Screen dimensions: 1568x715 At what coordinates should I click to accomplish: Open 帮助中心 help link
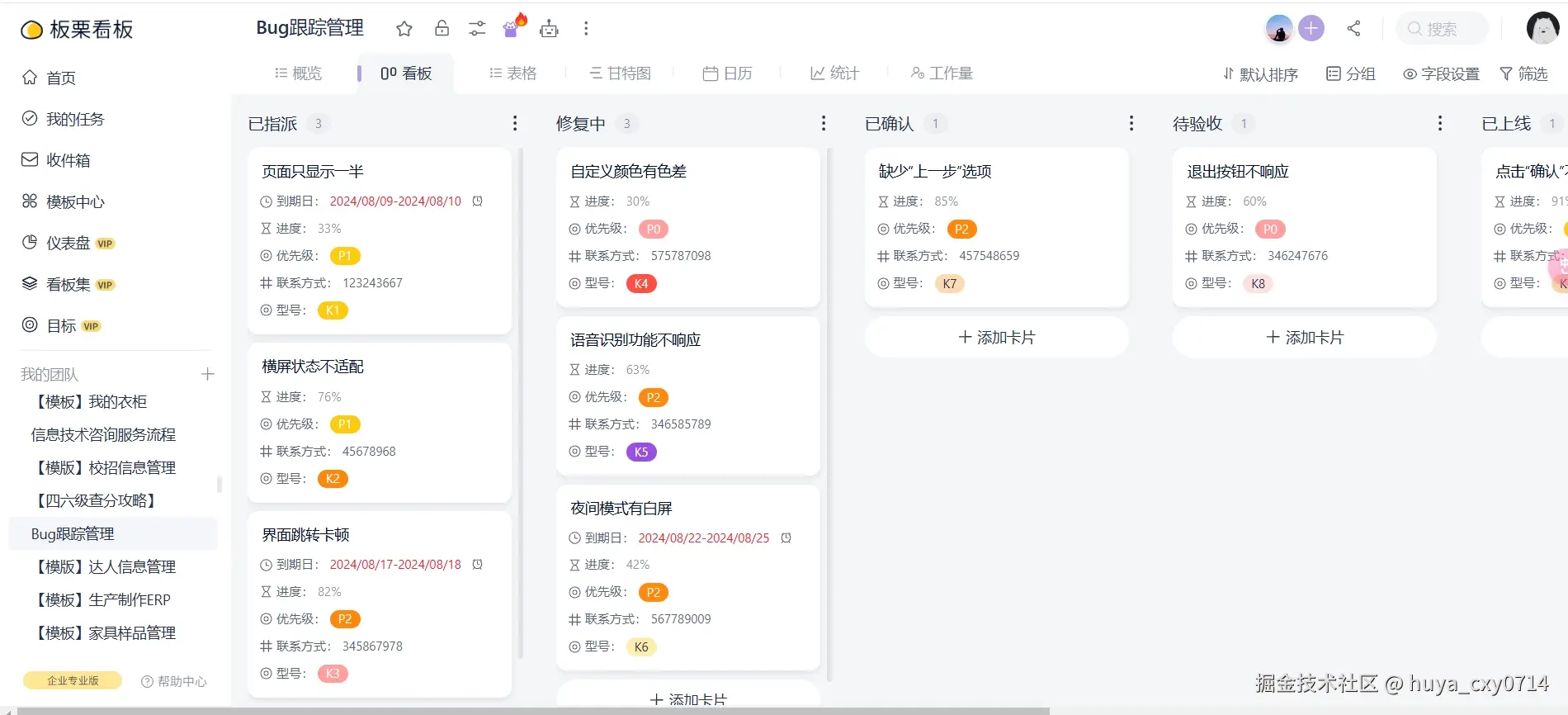pos(174,681)
